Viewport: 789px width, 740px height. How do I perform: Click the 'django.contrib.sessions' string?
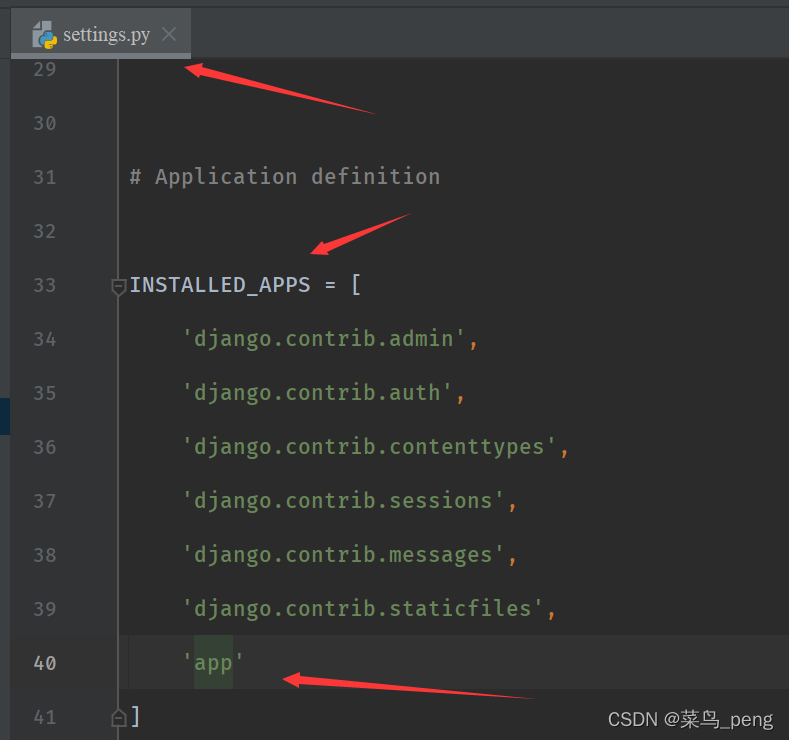pyautogui.click(x=344, y=501)
